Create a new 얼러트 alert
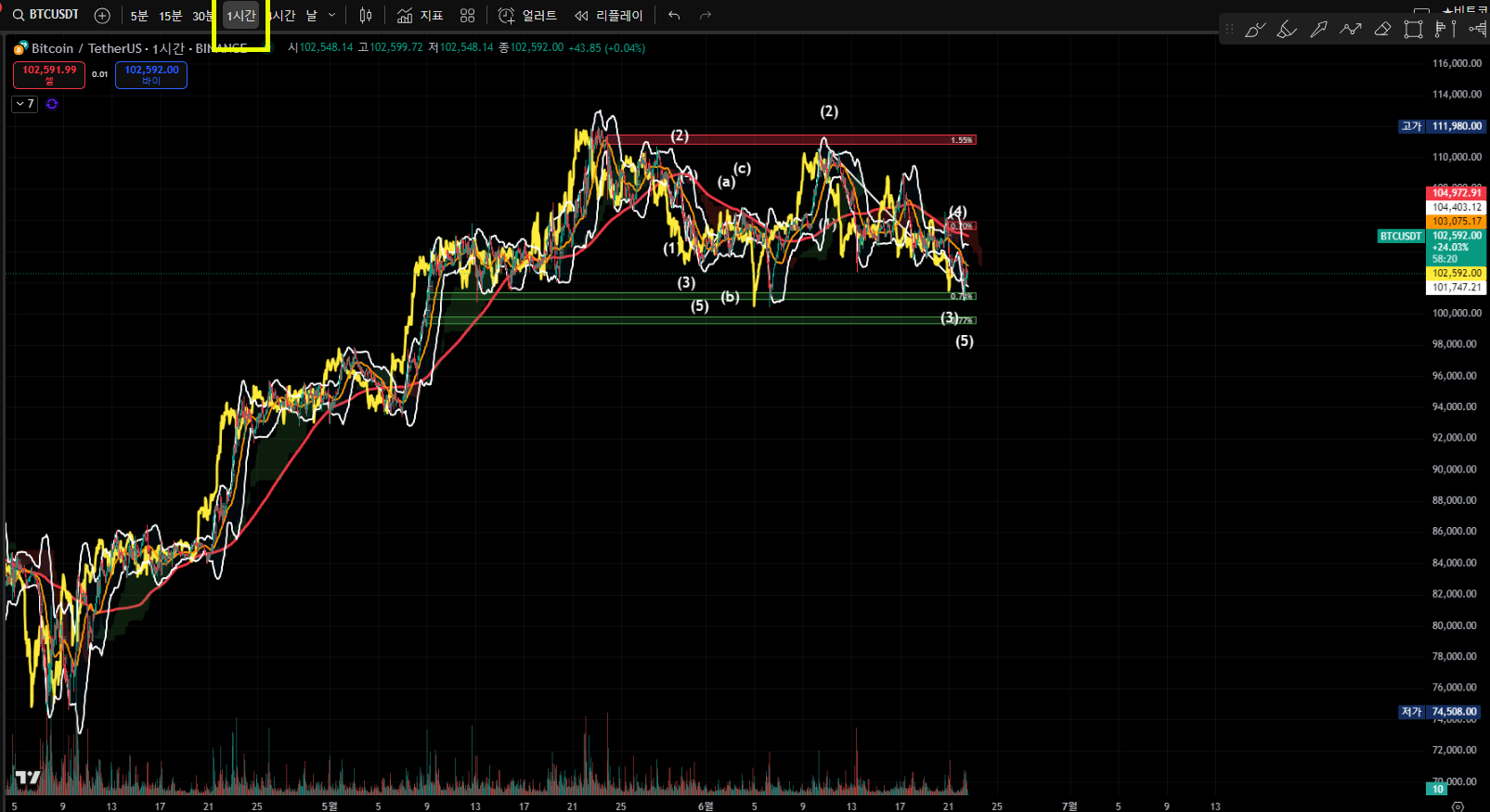 [527, 16]
